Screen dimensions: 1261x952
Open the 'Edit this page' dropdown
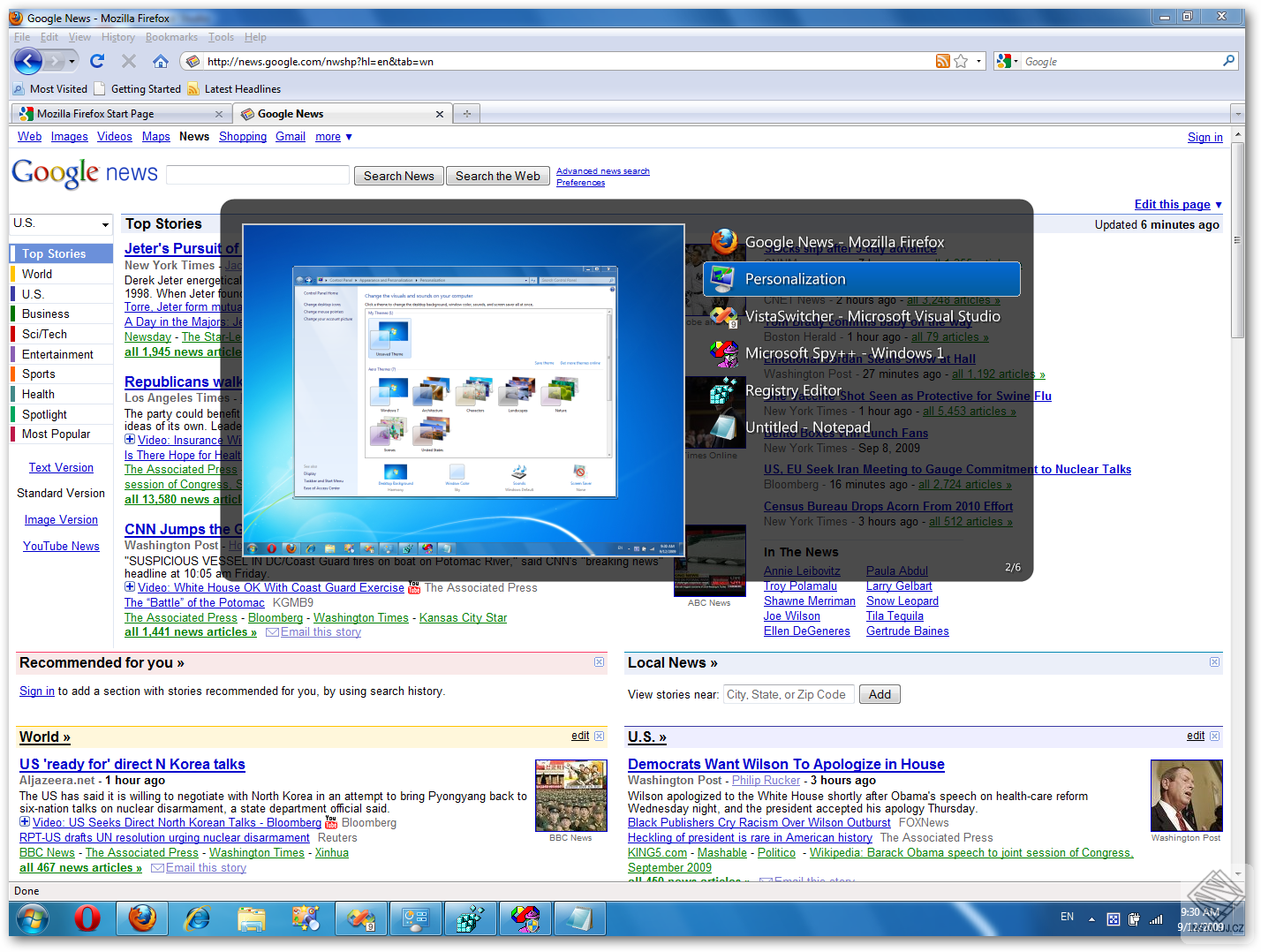point(1178,204)
